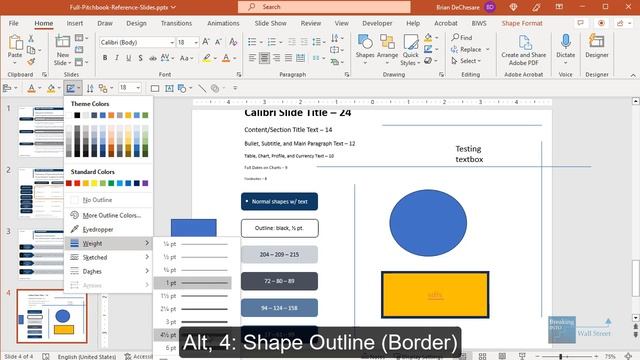
Task: Toggle italic formatting
Action: point(117,58)
